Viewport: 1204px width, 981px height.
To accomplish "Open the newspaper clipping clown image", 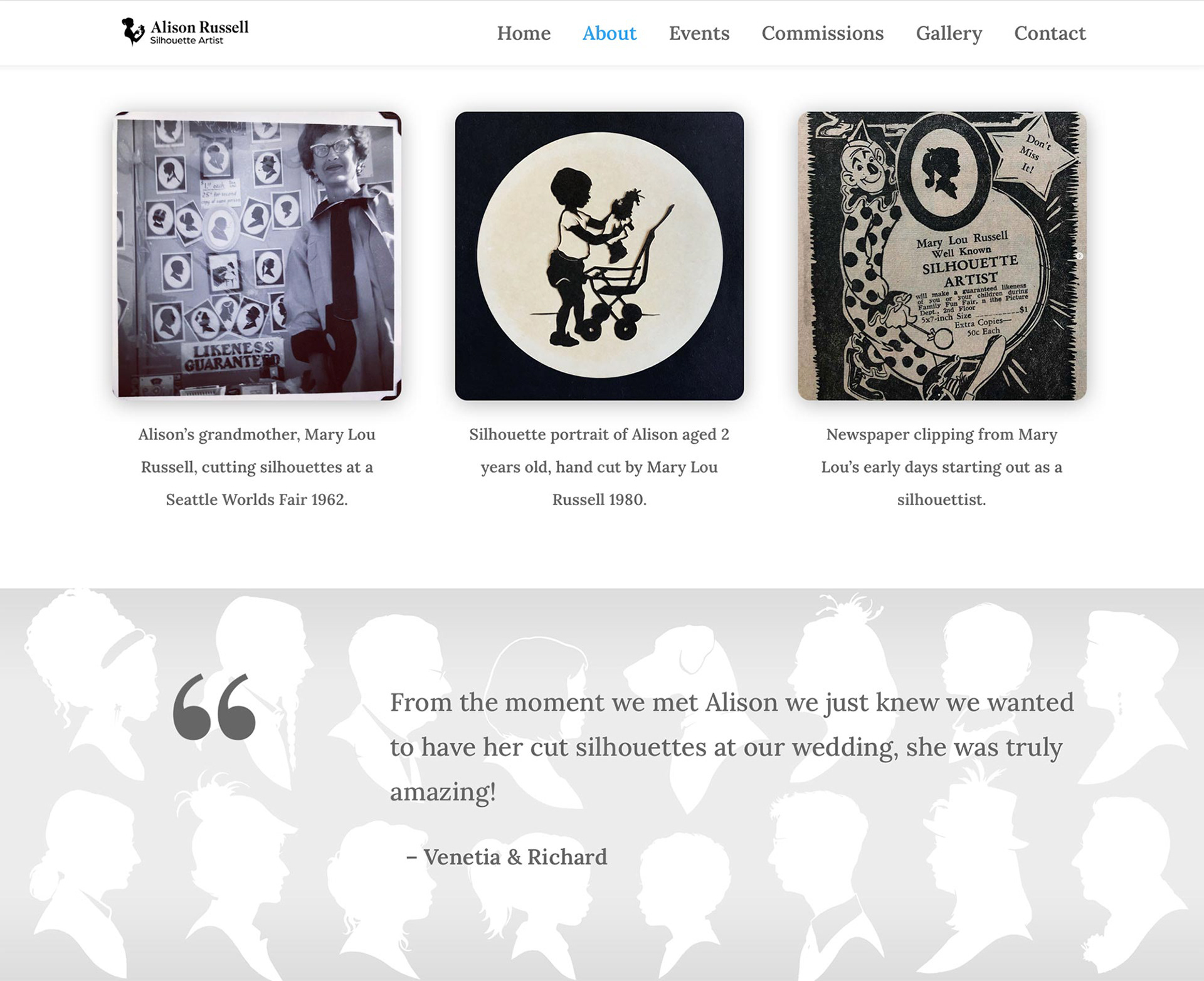I will [x=942, y=256].
